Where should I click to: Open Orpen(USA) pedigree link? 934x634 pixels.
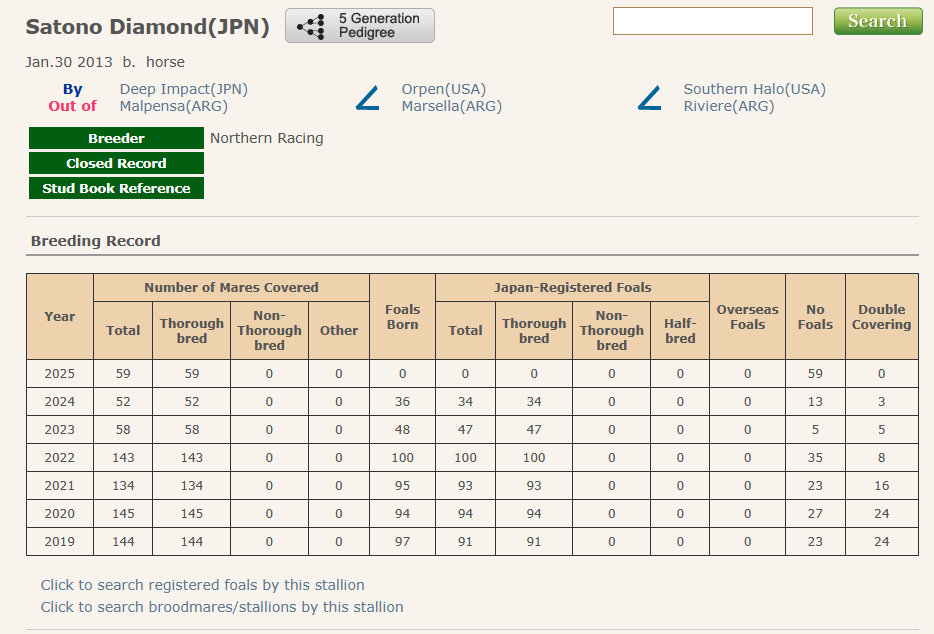[x=443, y=89]
